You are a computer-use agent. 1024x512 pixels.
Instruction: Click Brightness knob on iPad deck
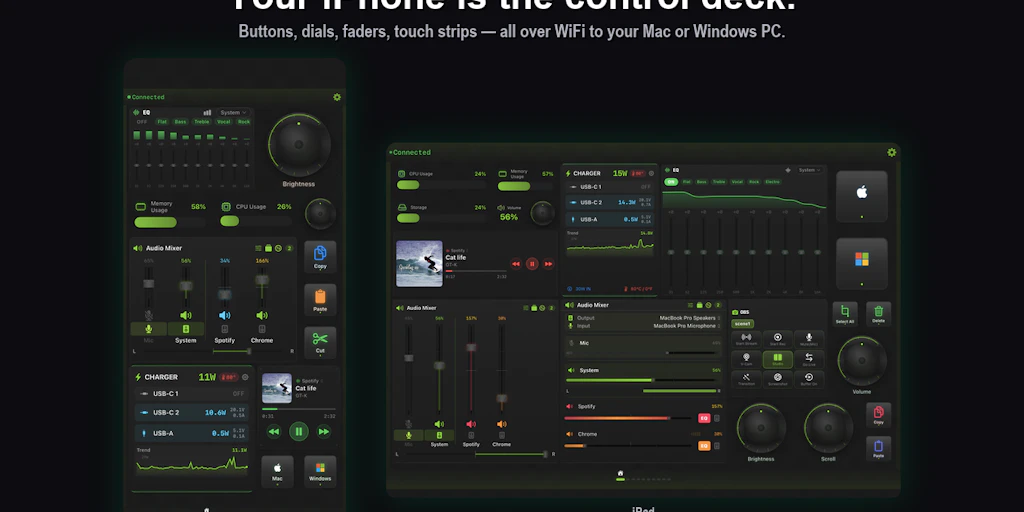point(761,428)
